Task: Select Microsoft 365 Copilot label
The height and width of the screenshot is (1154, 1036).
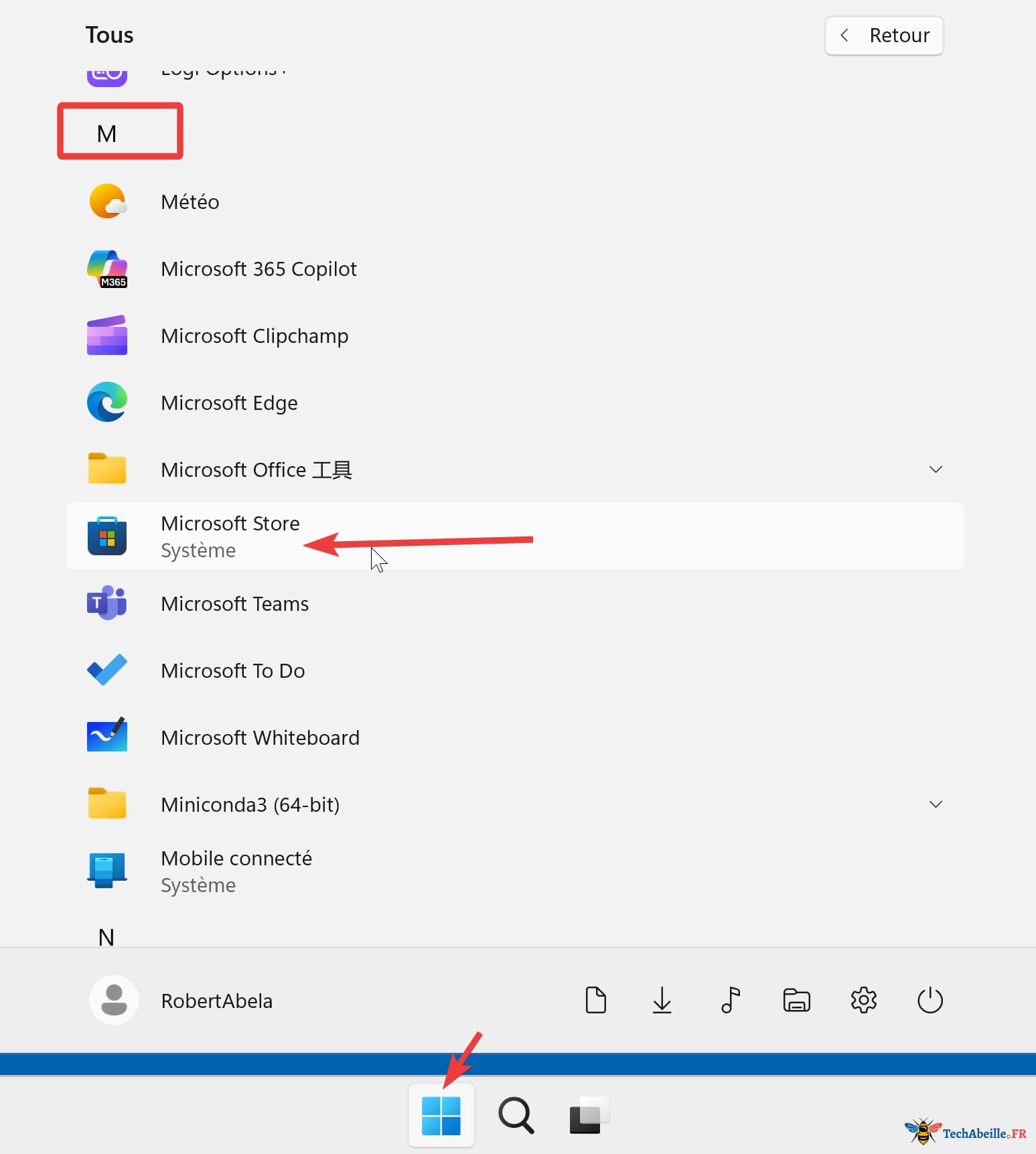Action: pyautogui.click(x=259, y=269)
